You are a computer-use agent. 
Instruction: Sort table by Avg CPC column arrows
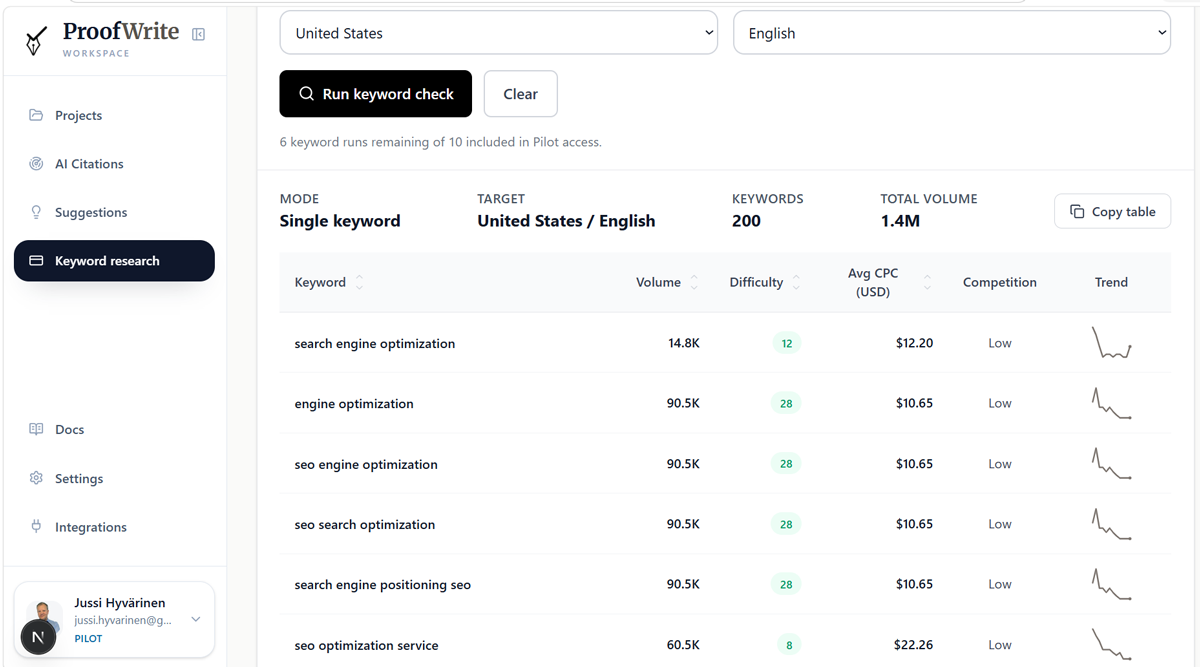(x=927, y=283)
